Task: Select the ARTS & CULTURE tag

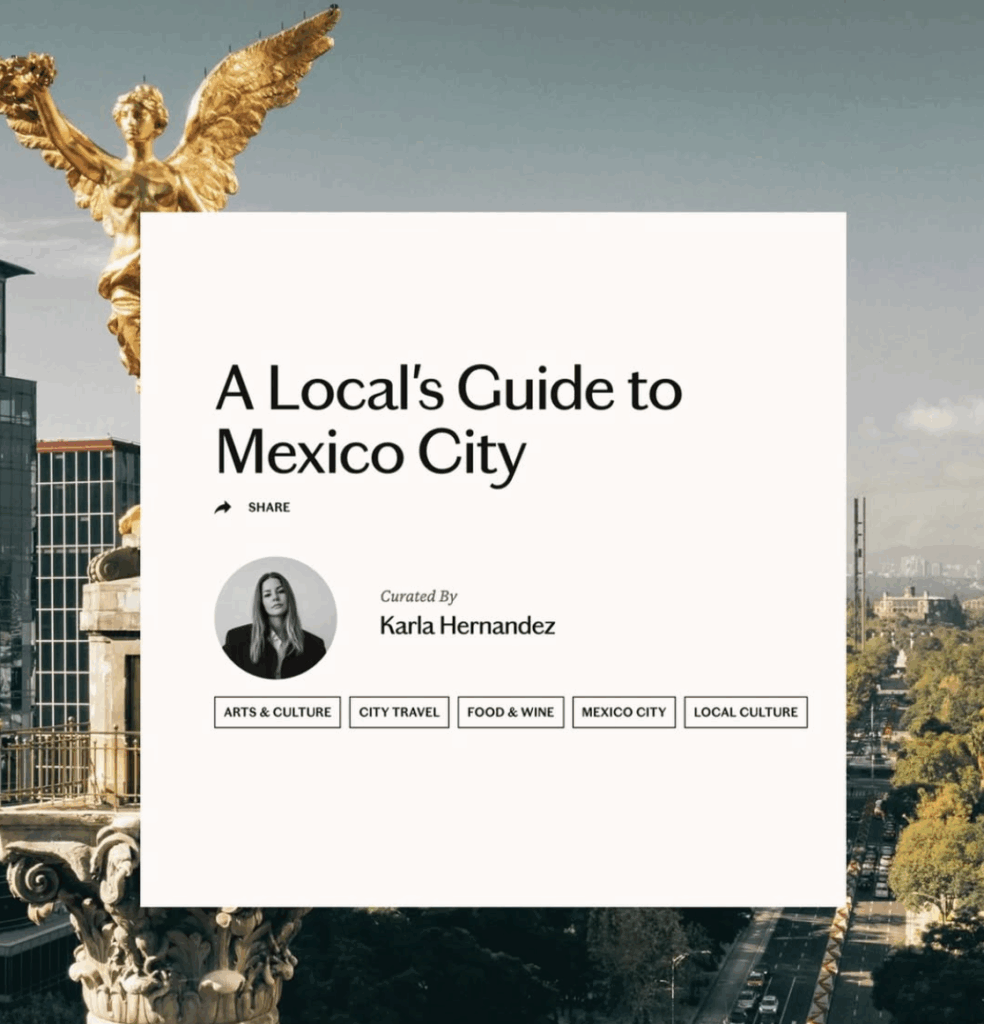Action: [x=277, y=712]
